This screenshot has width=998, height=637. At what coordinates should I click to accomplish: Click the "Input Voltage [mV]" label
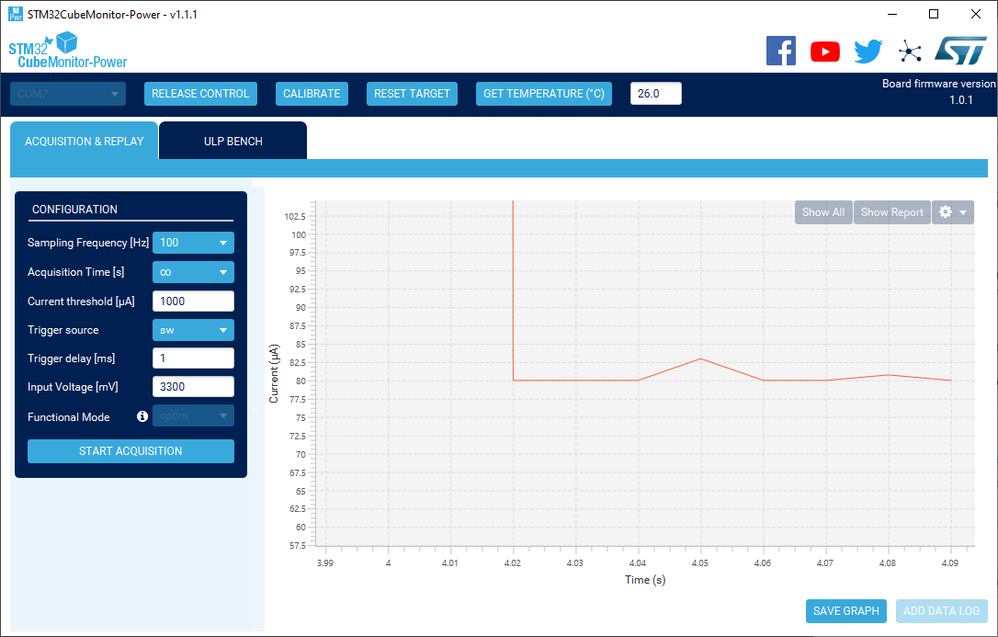[73, 387]
